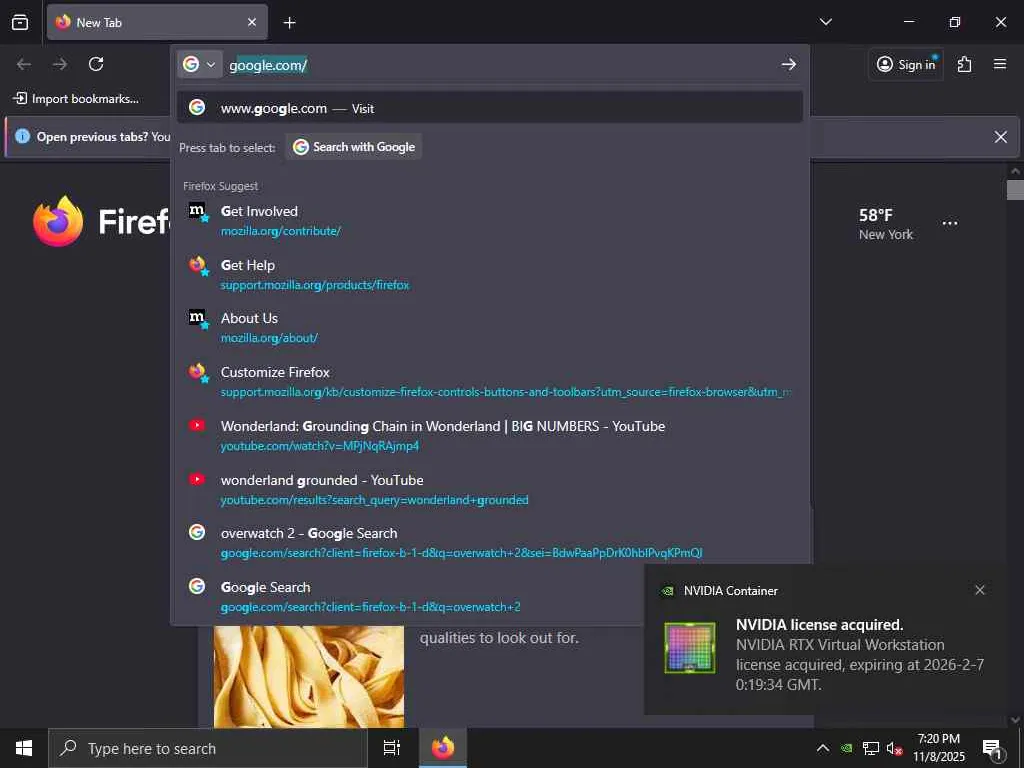1024x768 pixels.
Task: Open the network tray icon
Action: coord(871,748)
